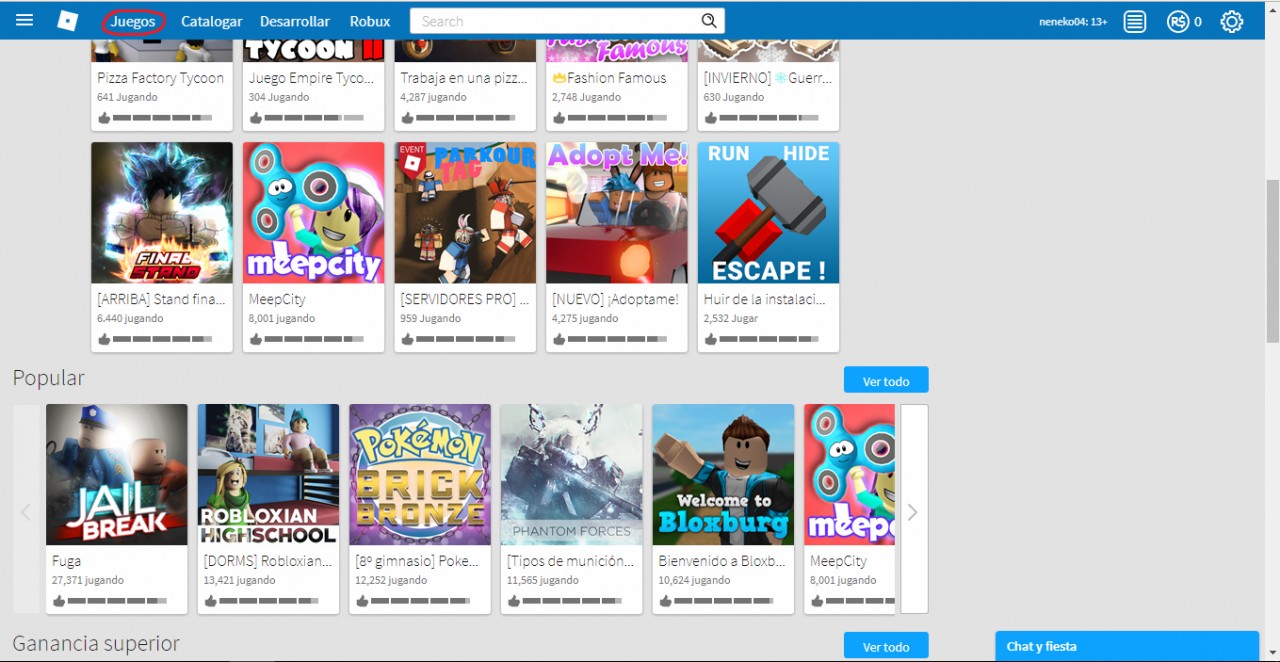Open Final Stand game thumbnail
The image size is (1280, 662).
coord(162,212)
